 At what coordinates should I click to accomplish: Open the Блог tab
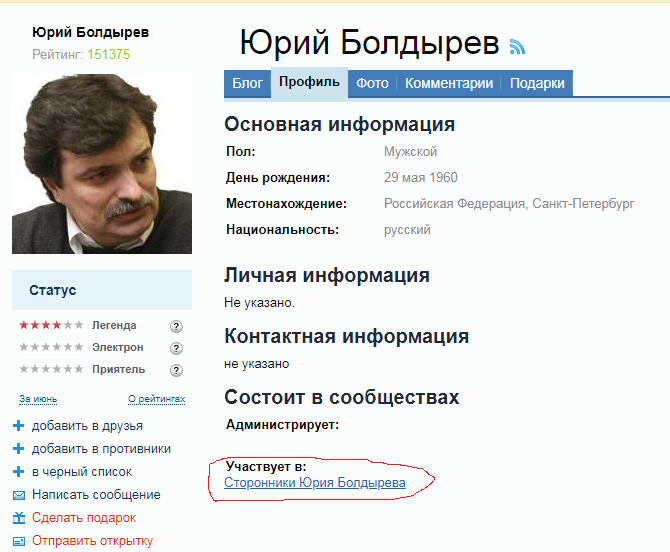click(x=247, y=83)
